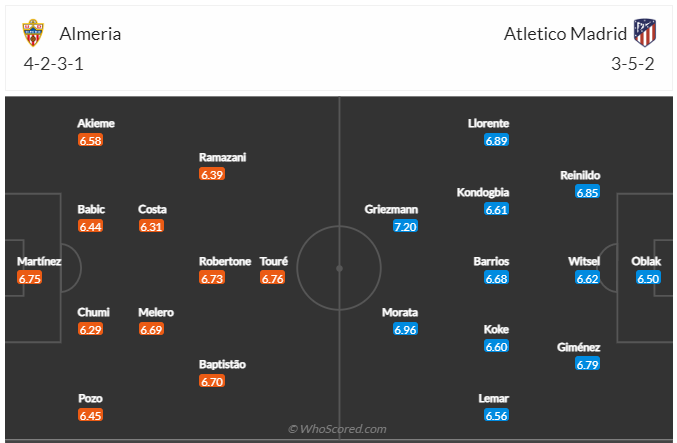Select player Robertone on the pitch
The width and height of the screenshot is (677, 443).
[225, 261]
